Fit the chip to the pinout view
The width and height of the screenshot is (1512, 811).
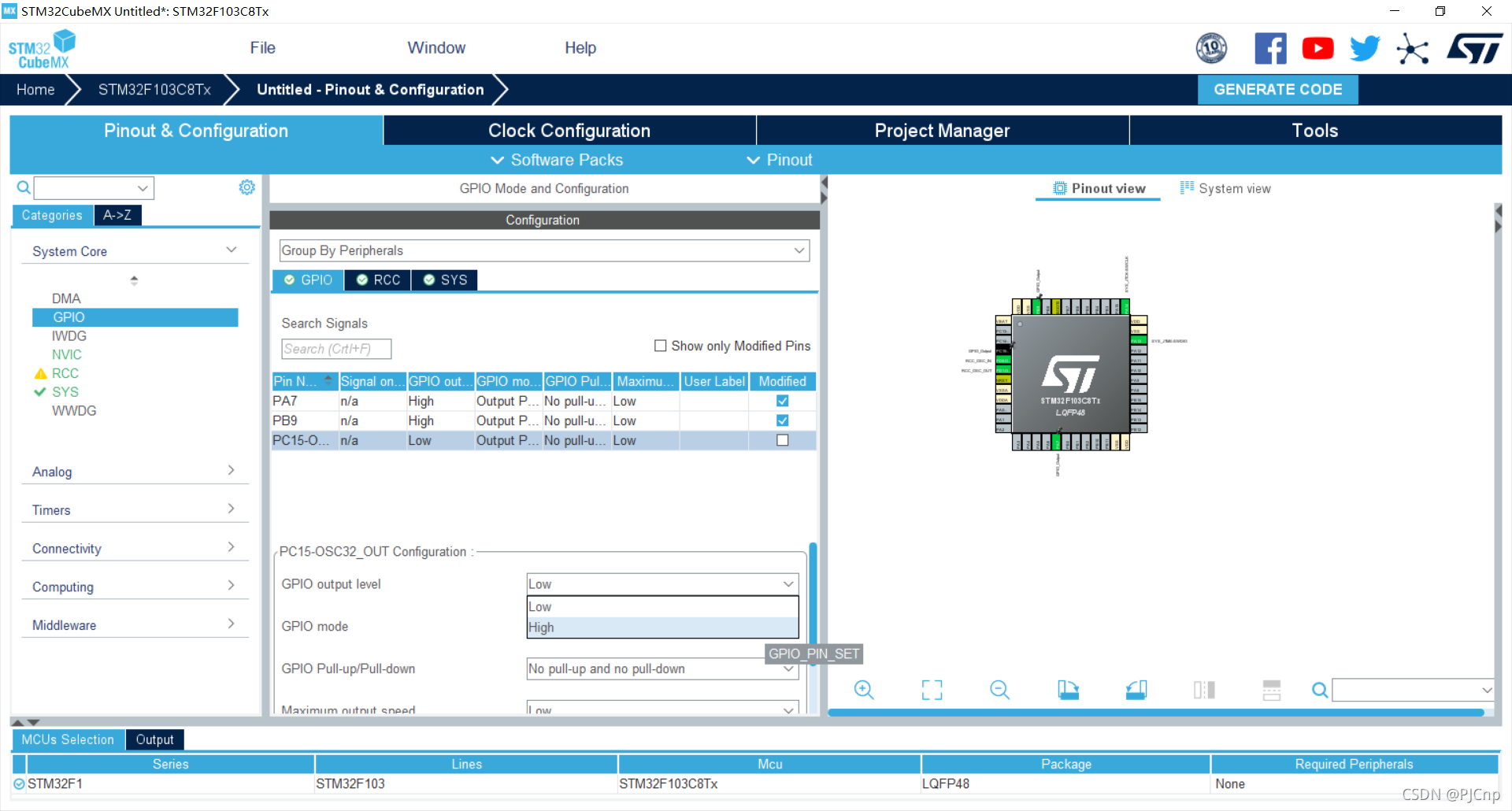932,690
